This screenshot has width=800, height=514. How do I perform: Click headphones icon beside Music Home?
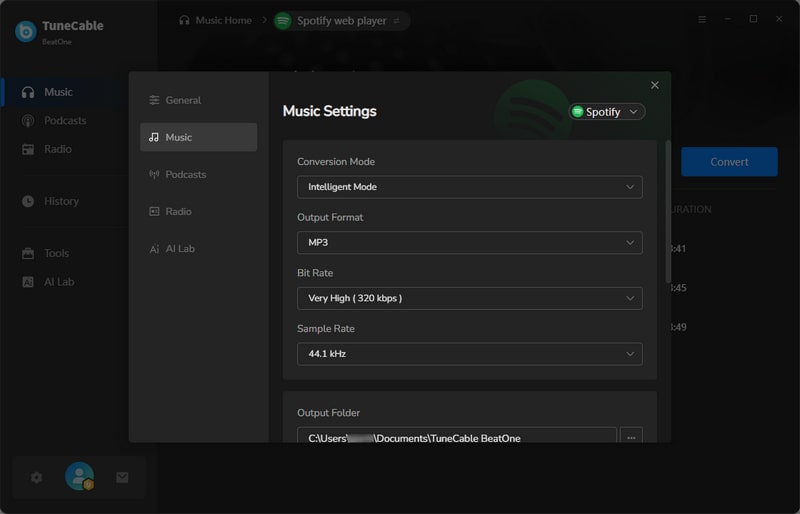coord(184,20)
